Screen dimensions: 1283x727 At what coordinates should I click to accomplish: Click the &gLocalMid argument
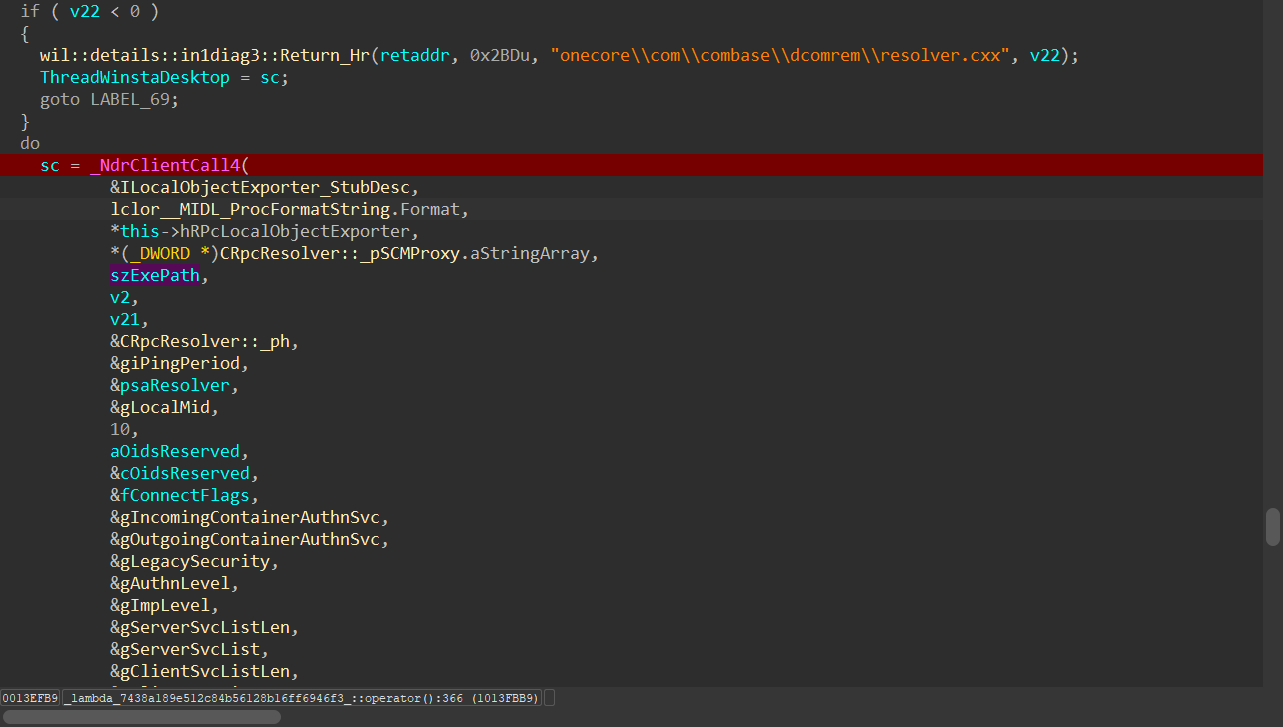tap(164, 408)
